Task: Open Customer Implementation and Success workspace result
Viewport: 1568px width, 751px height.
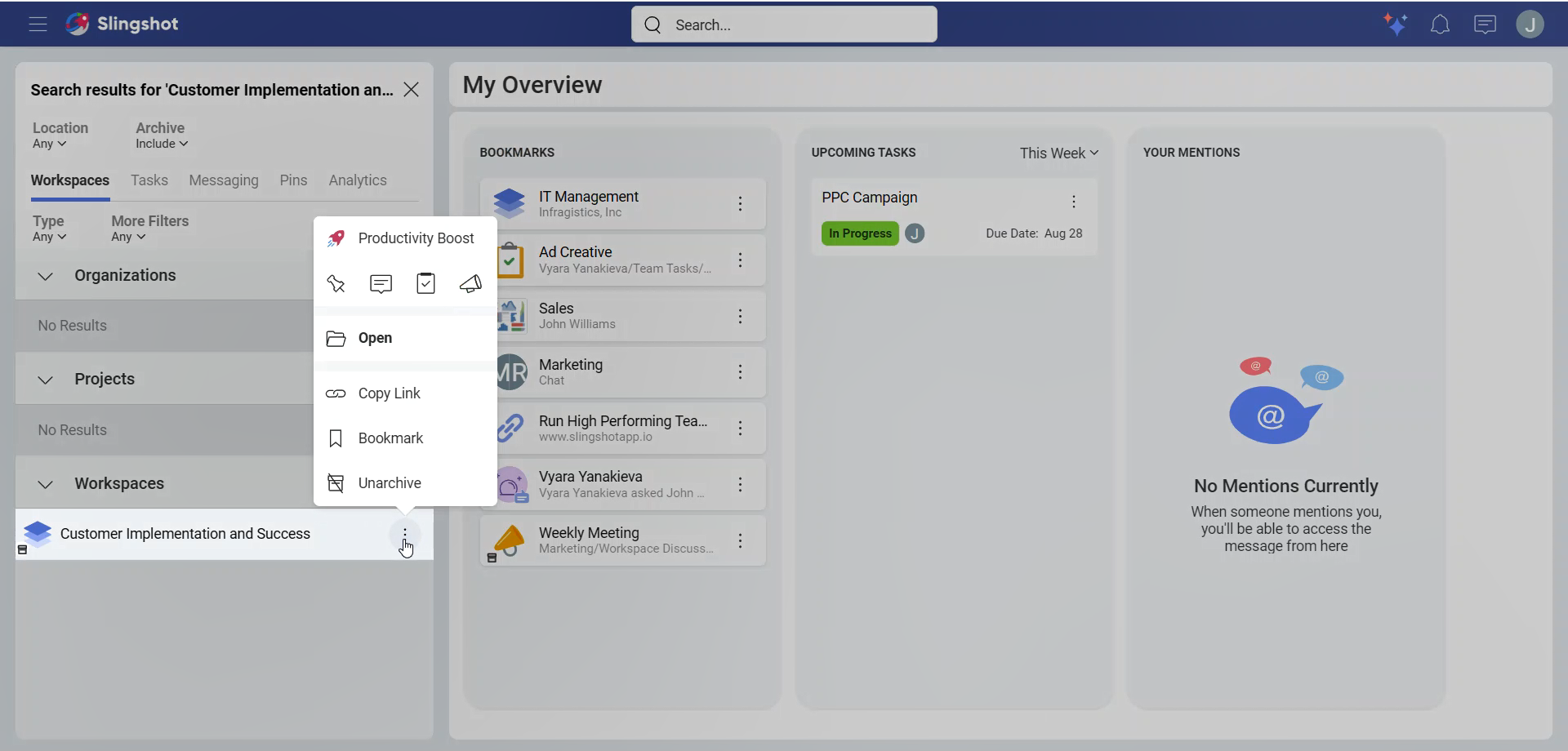Action: point(224,534)
